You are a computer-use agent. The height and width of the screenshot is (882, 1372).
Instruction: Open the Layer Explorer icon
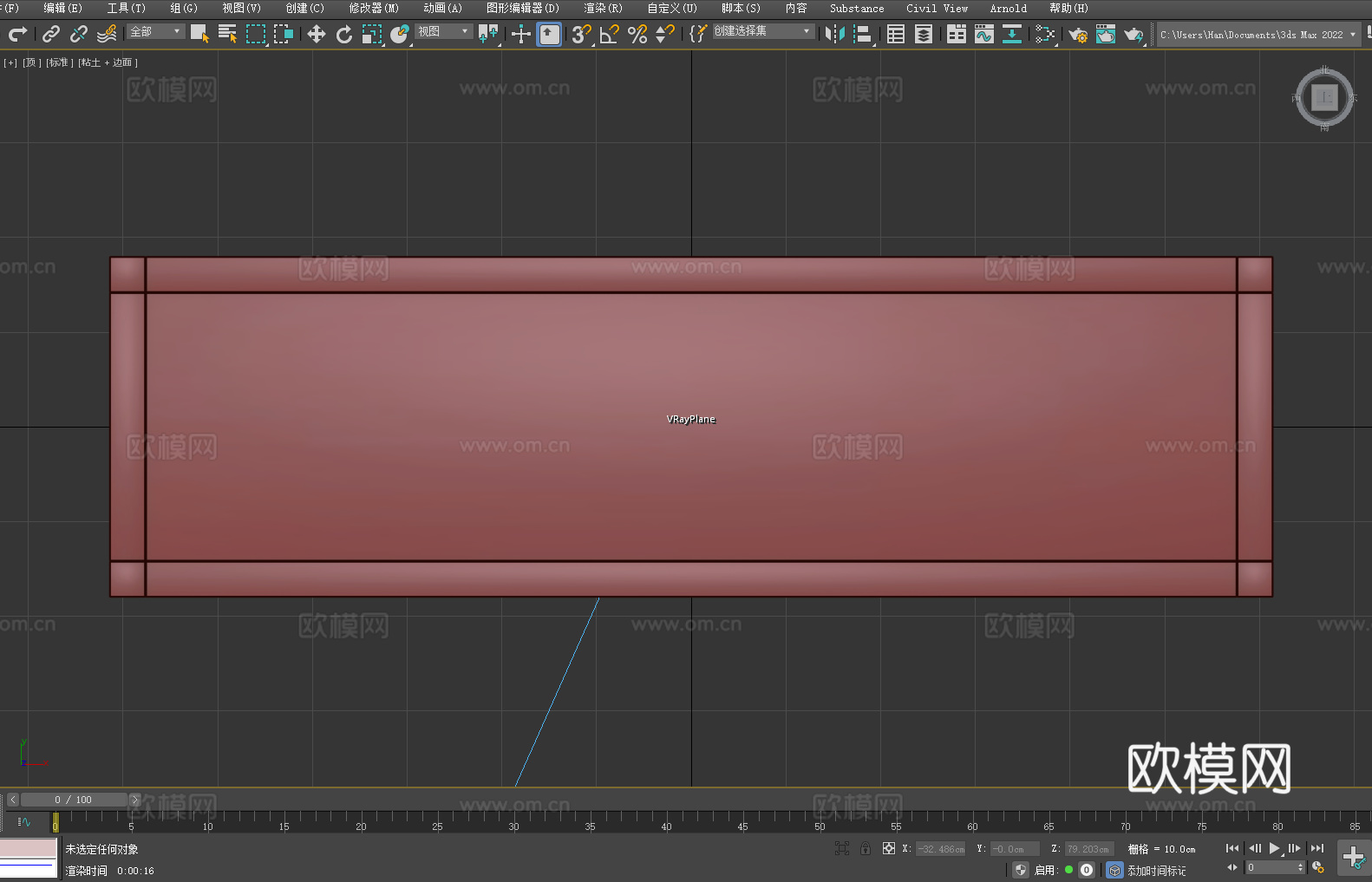click(x=924, y=34)
